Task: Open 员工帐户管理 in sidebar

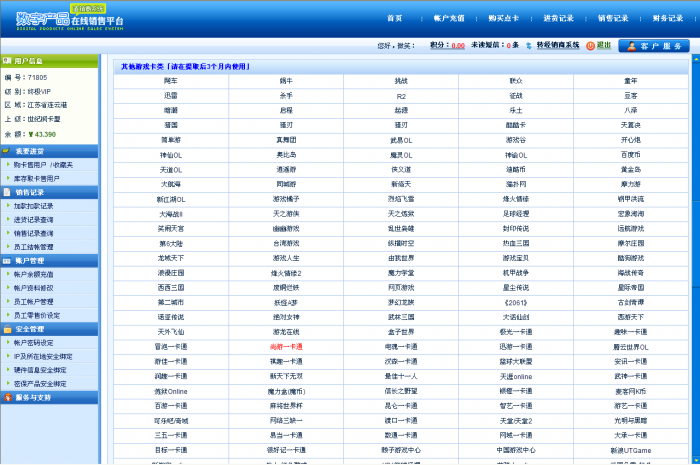Action: (33, 302)
